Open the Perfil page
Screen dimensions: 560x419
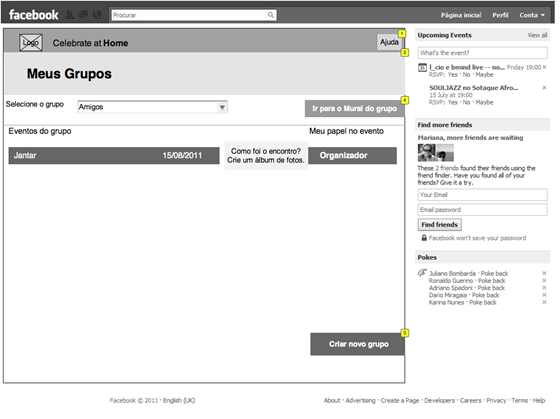pyautogui.click(x=500, y=15)
